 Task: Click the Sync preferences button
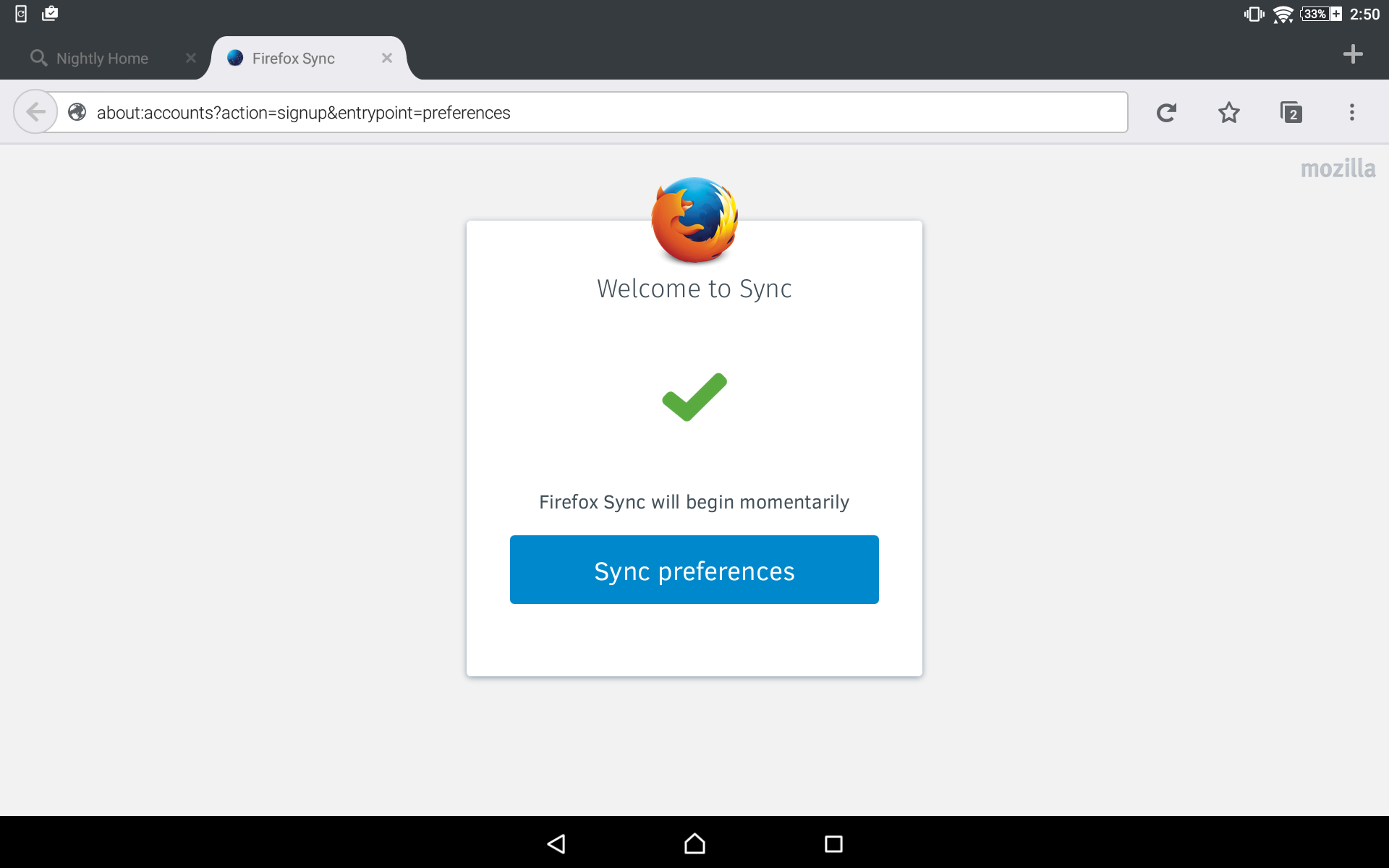pyautogui.click(x=694, y=570)
